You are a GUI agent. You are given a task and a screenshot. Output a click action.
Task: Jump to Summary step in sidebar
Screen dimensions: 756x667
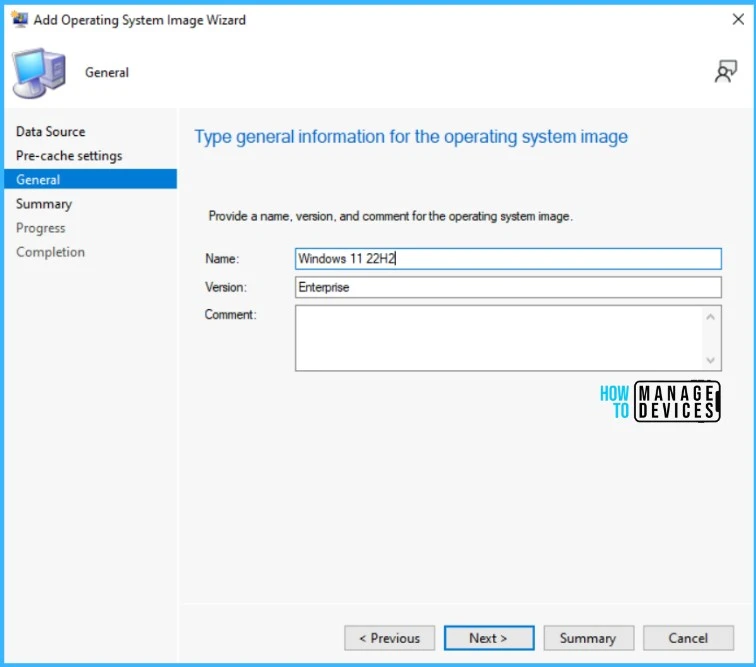pyautogui.click(x=44, y=204)
